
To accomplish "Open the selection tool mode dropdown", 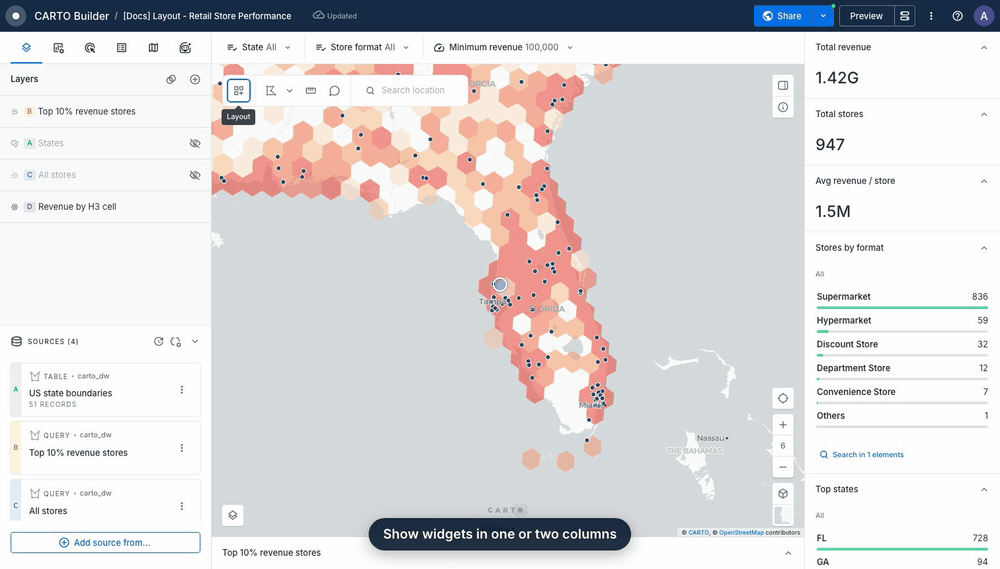I will (290, 91).
